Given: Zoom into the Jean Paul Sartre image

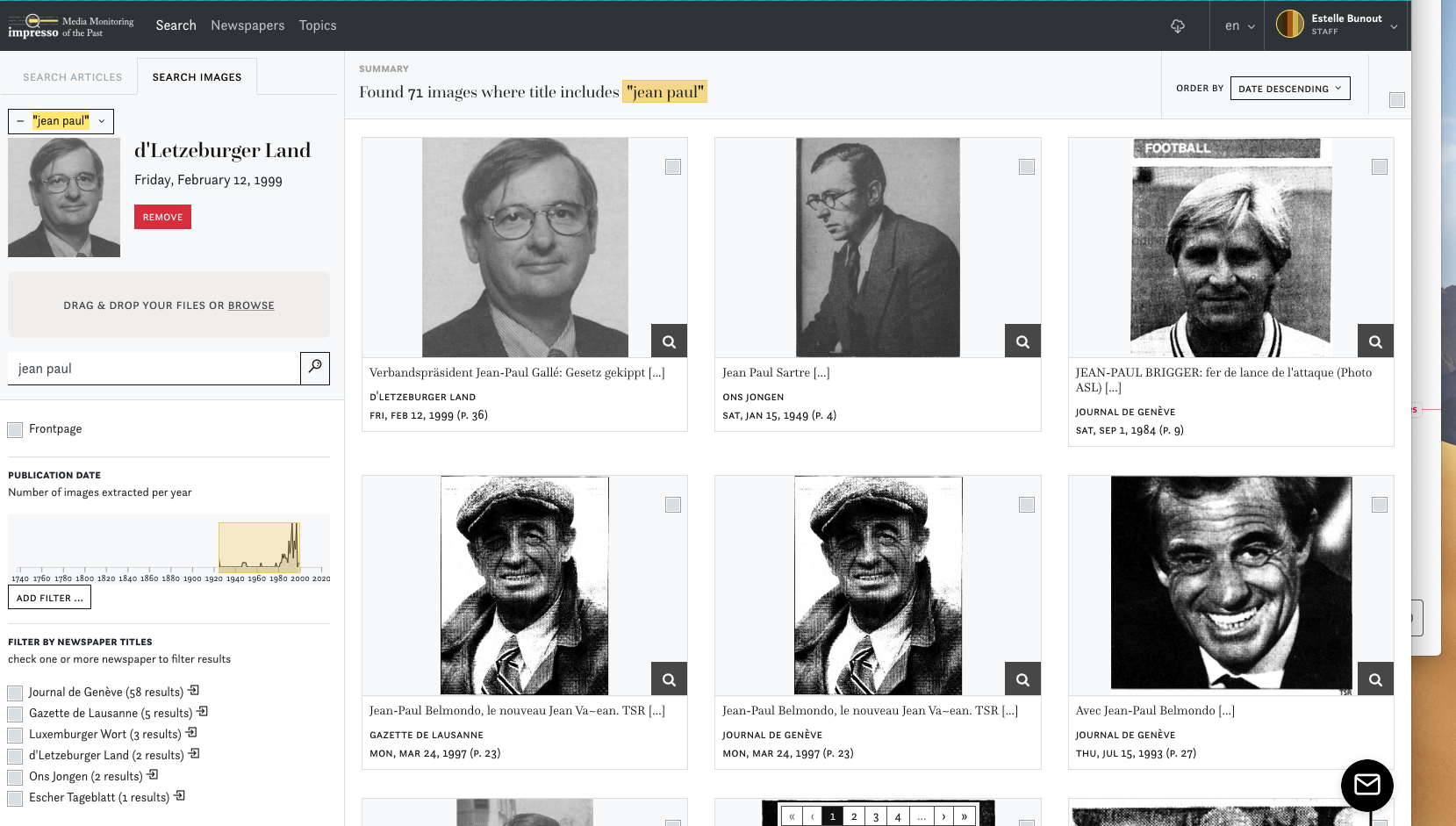Looking at the screenshot, I should point(1022,341).
